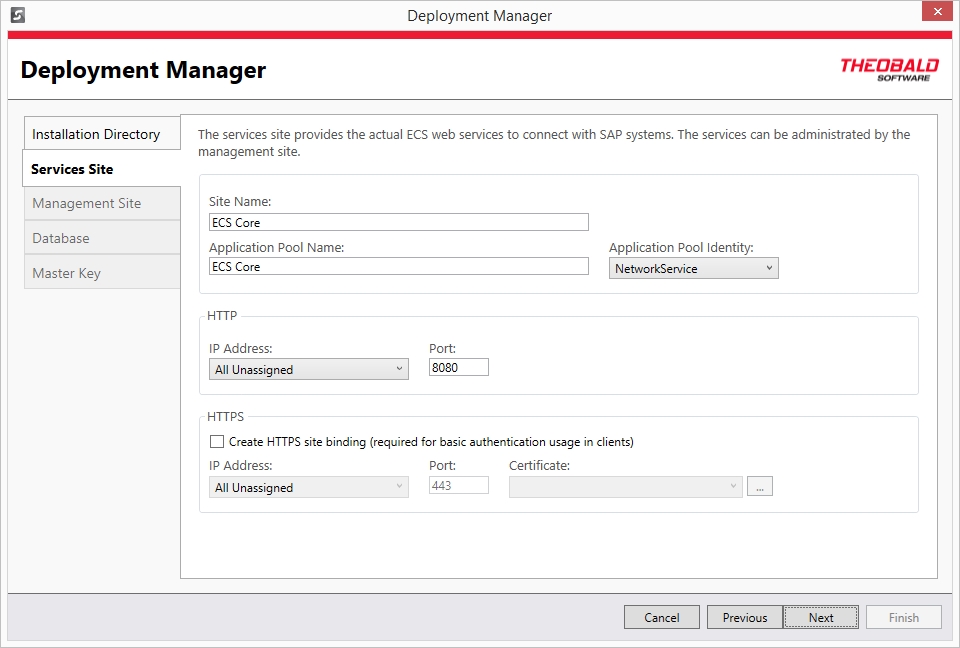Enable the Create HTTPS site binding checkbox
The width and height of the screenshot is (960, 648).
[216, 441]
